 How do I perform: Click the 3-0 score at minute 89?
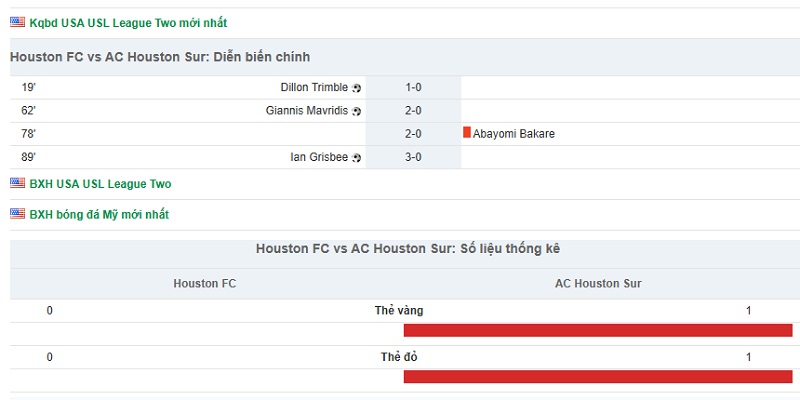[413, 157]
